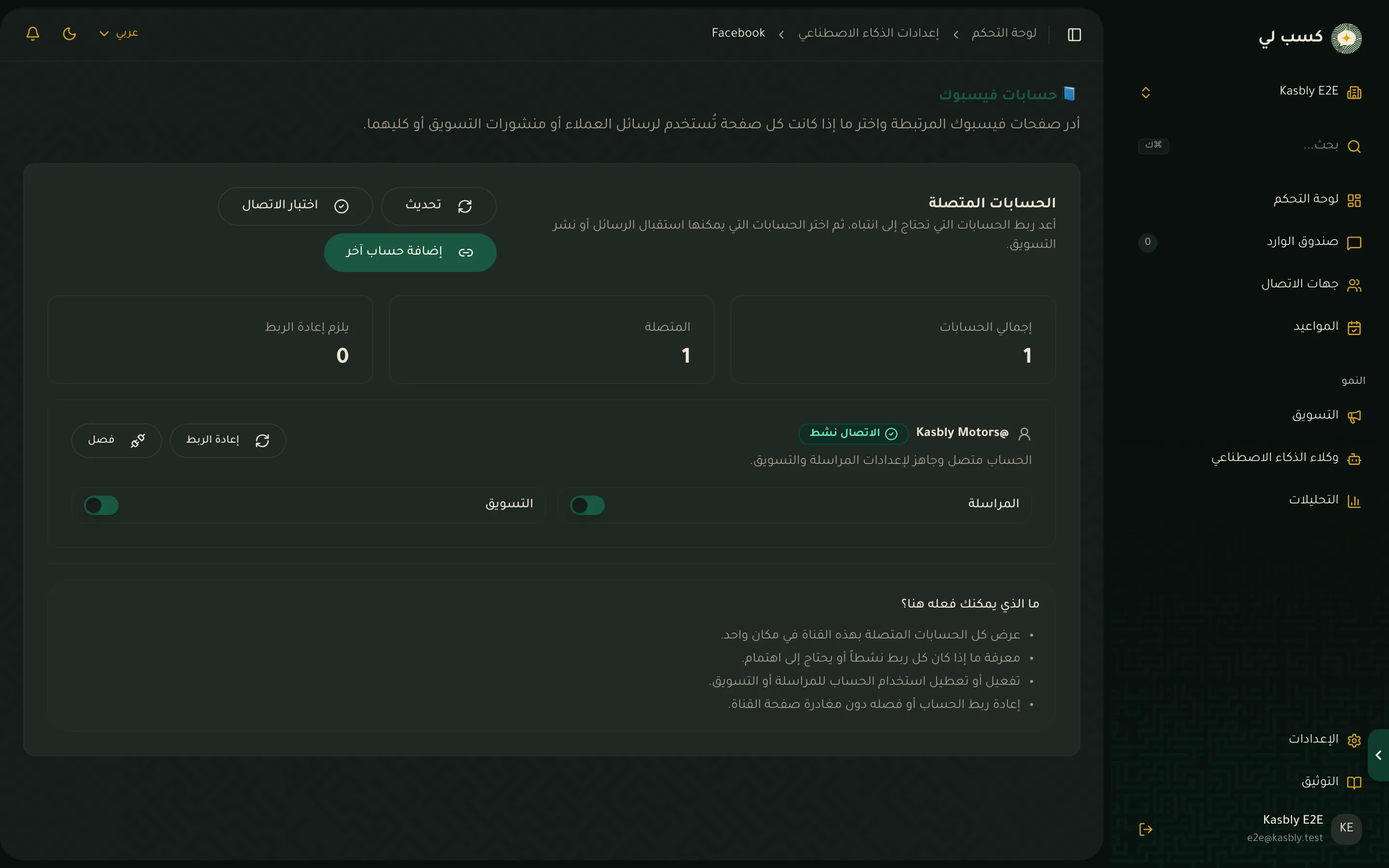
Task: Click the تحديث refresh button
Action: (x=438, y=205)
